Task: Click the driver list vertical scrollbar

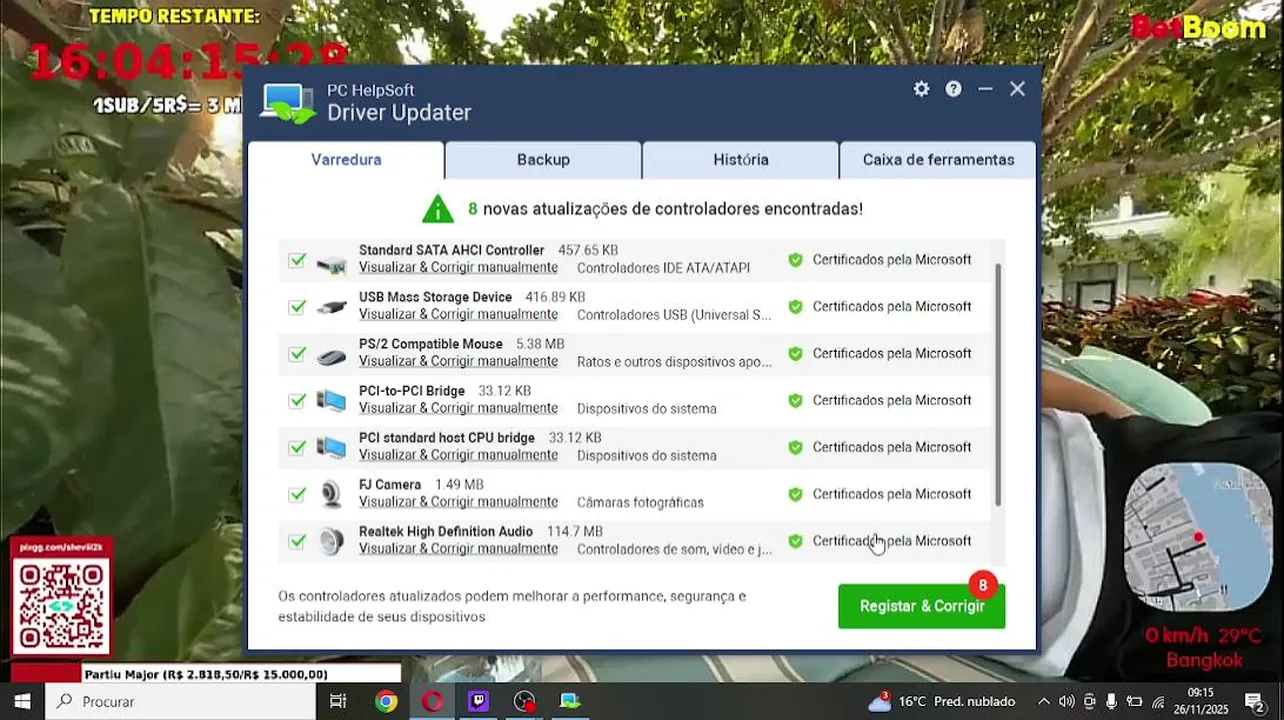Action: pos(998,385)
